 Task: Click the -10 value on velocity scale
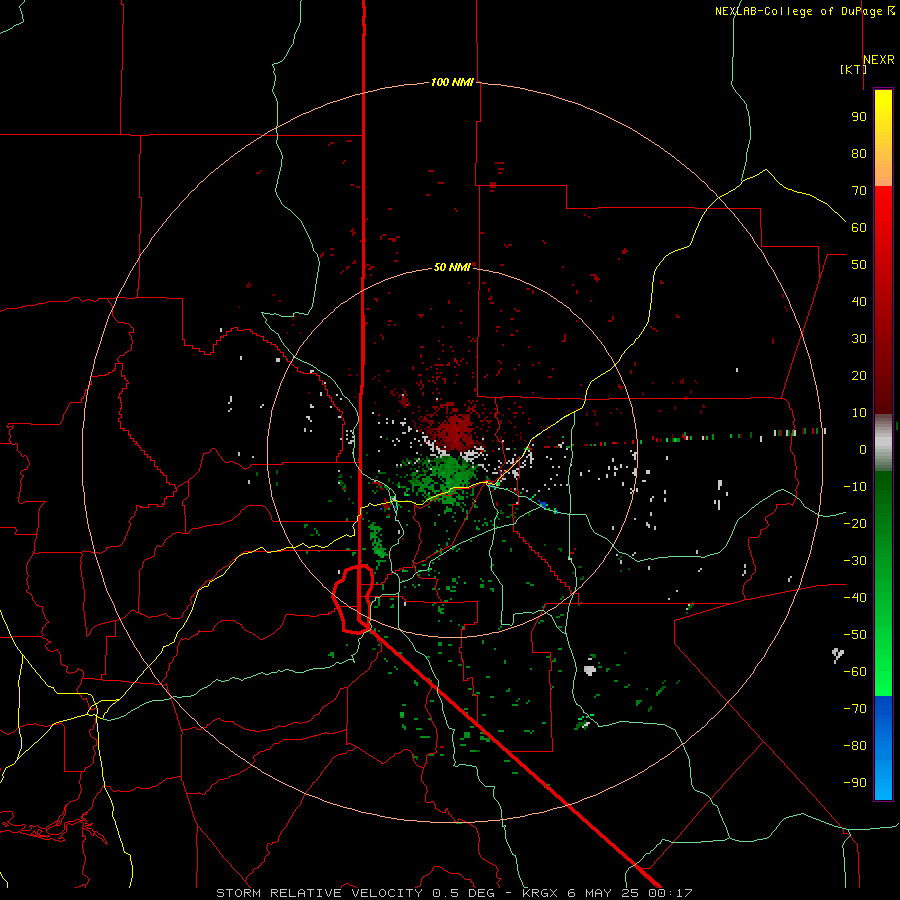[855, 487]
